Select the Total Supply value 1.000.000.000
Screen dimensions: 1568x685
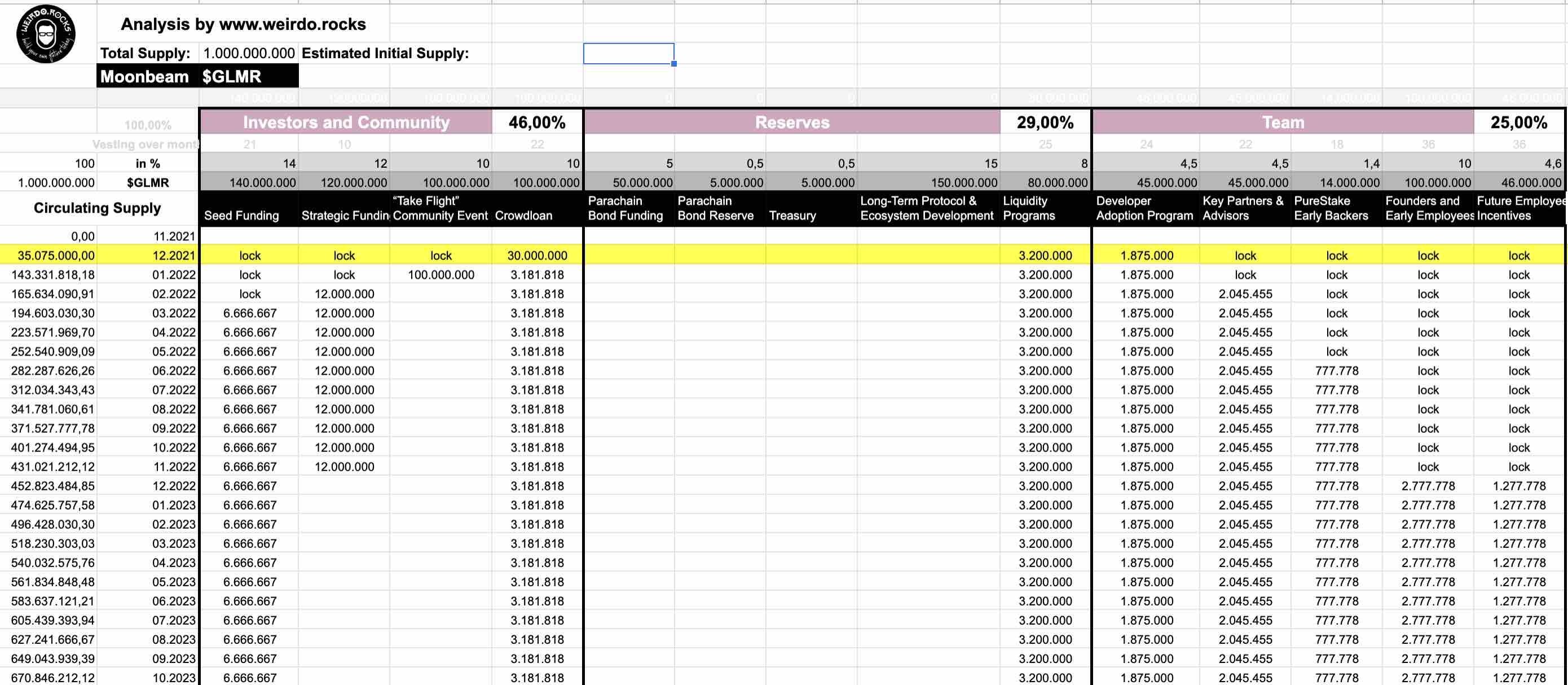248,54
